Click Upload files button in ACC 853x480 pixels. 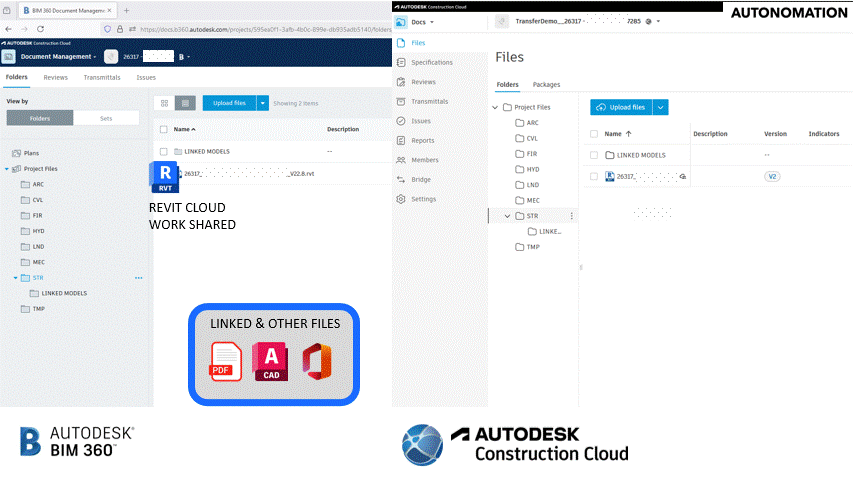tap(621, 107)
